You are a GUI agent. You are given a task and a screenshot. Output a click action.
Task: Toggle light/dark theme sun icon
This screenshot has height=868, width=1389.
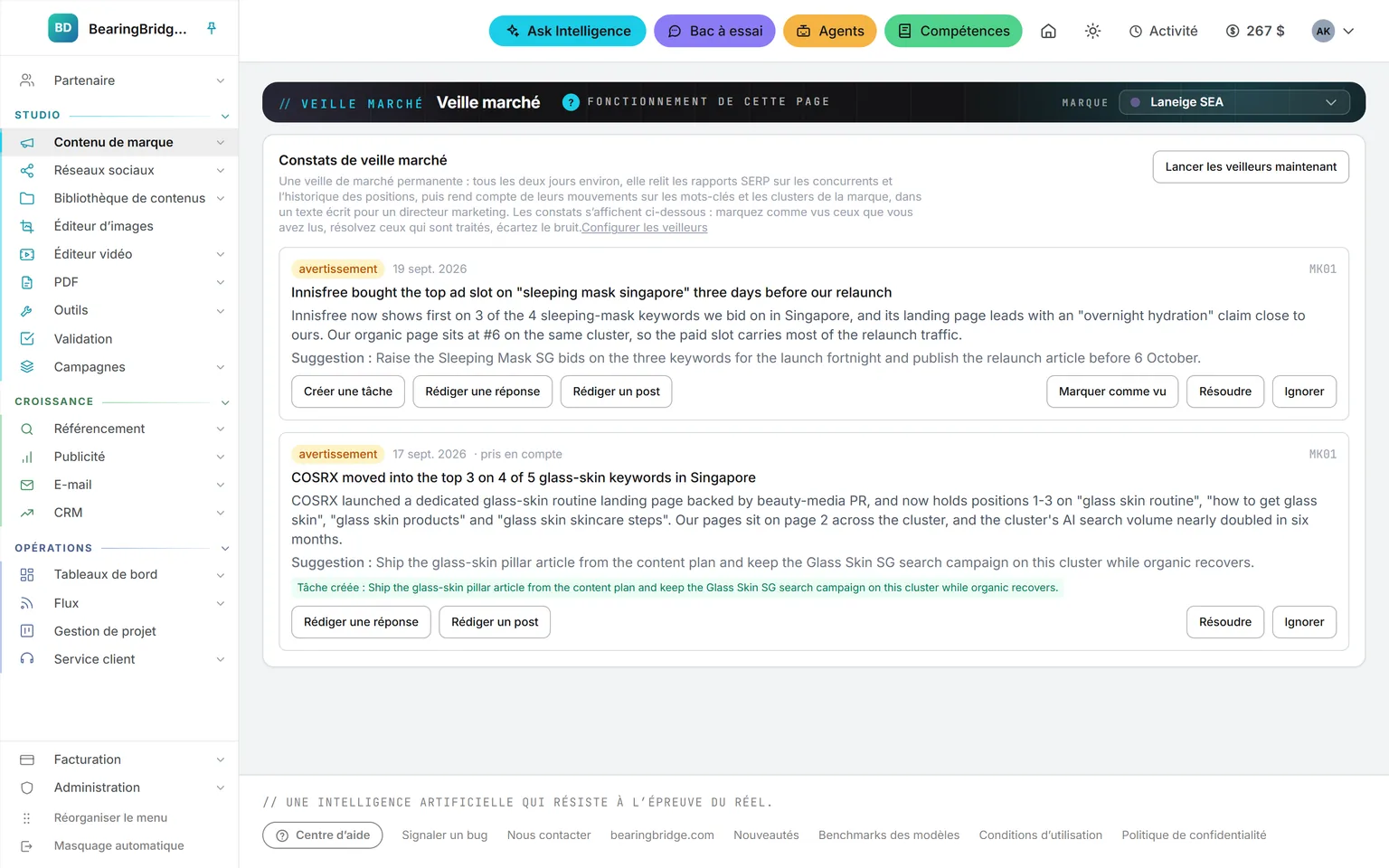pos(1092,31)
